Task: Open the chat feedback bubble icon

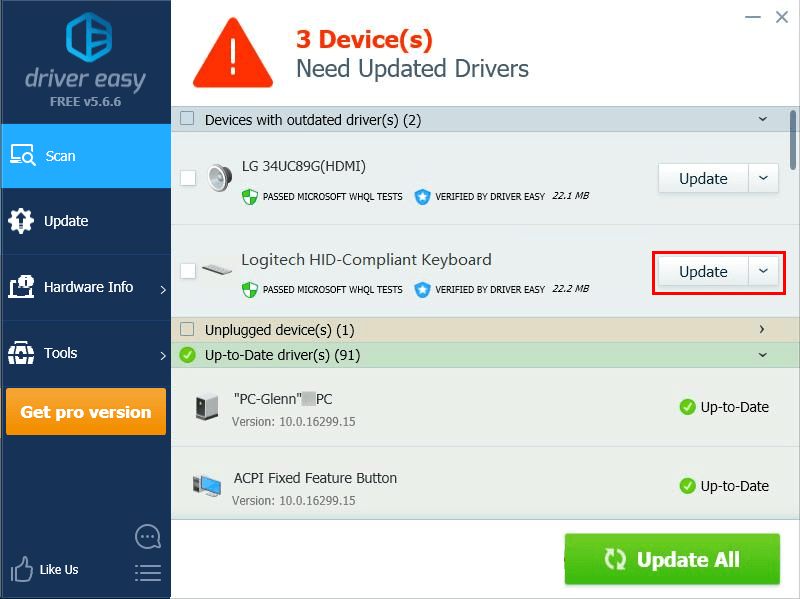Action: [148, 536]
